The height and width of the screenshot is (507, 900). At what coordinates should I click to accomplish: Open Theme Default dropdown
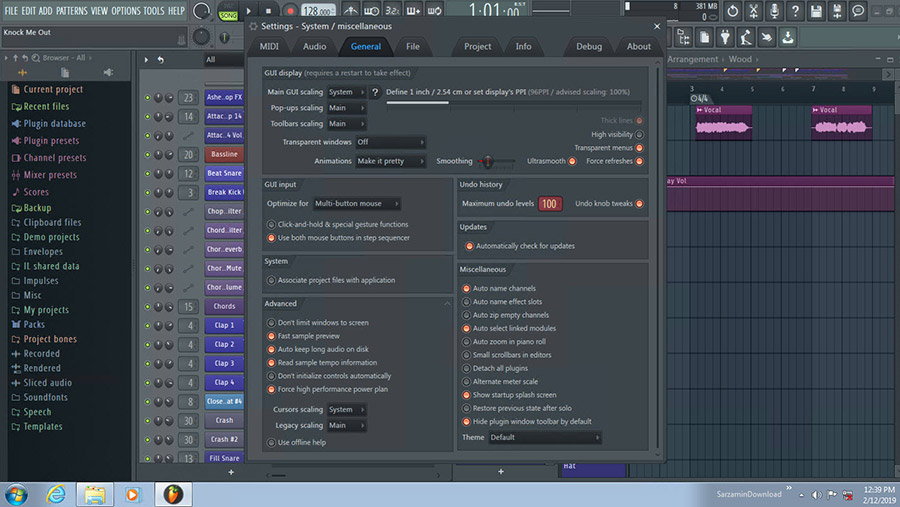click(545, 438)
